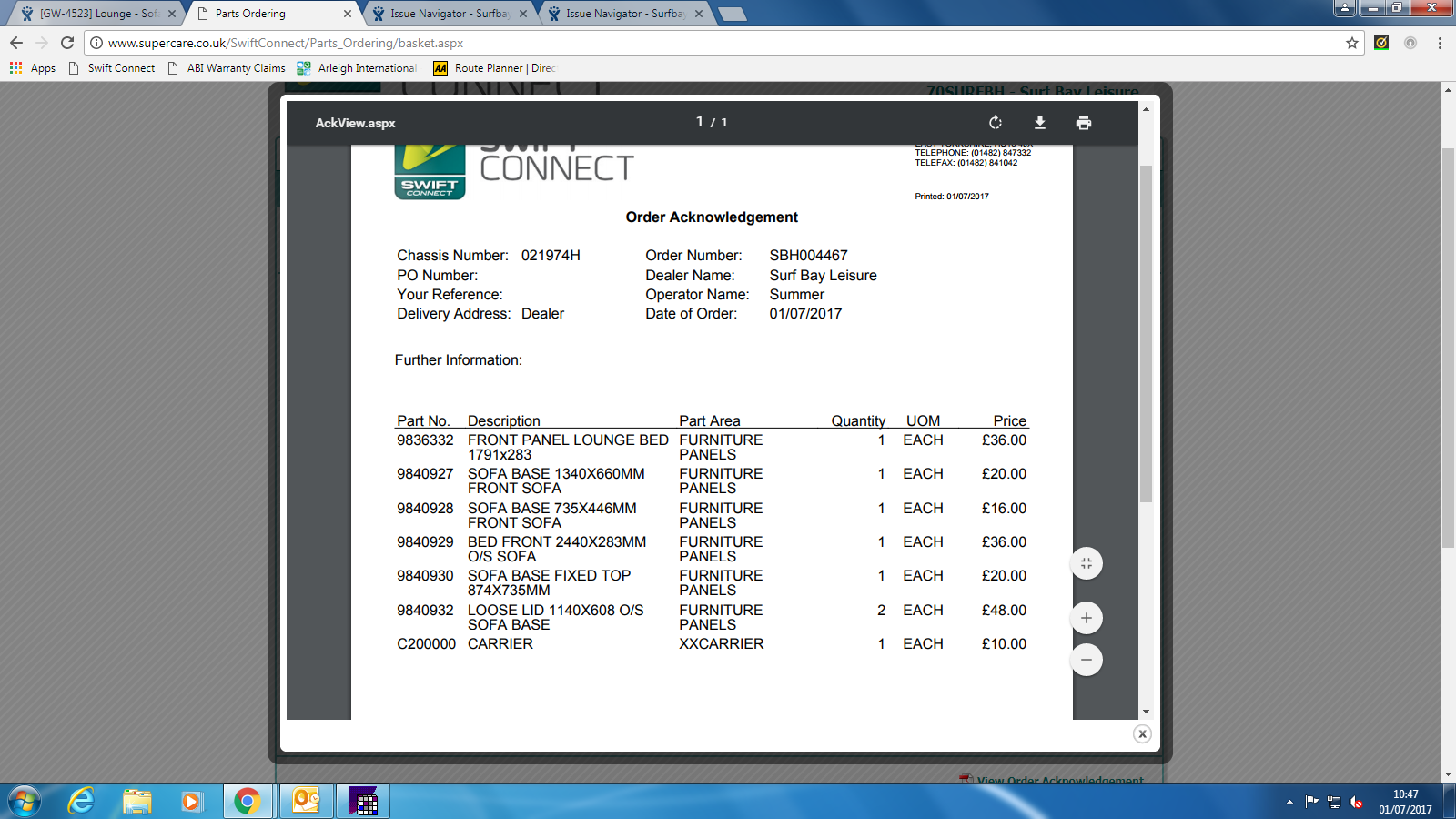Click the £16.00 price
Image resolution: width=1456 pixels, height=819 pixels.
[1004, 509]
